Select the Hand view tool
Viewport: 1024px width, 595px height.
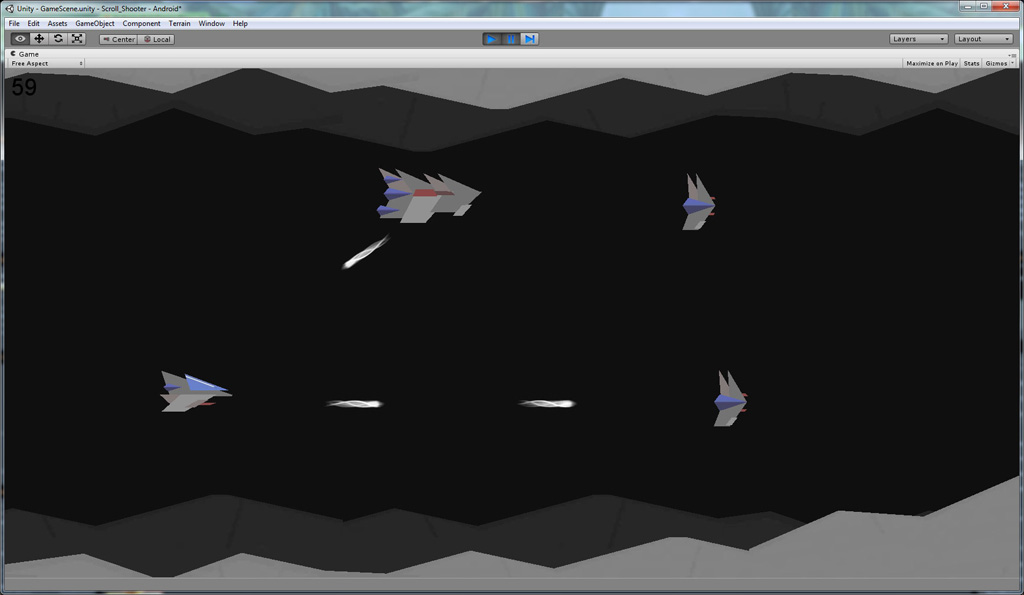[20, 39]
